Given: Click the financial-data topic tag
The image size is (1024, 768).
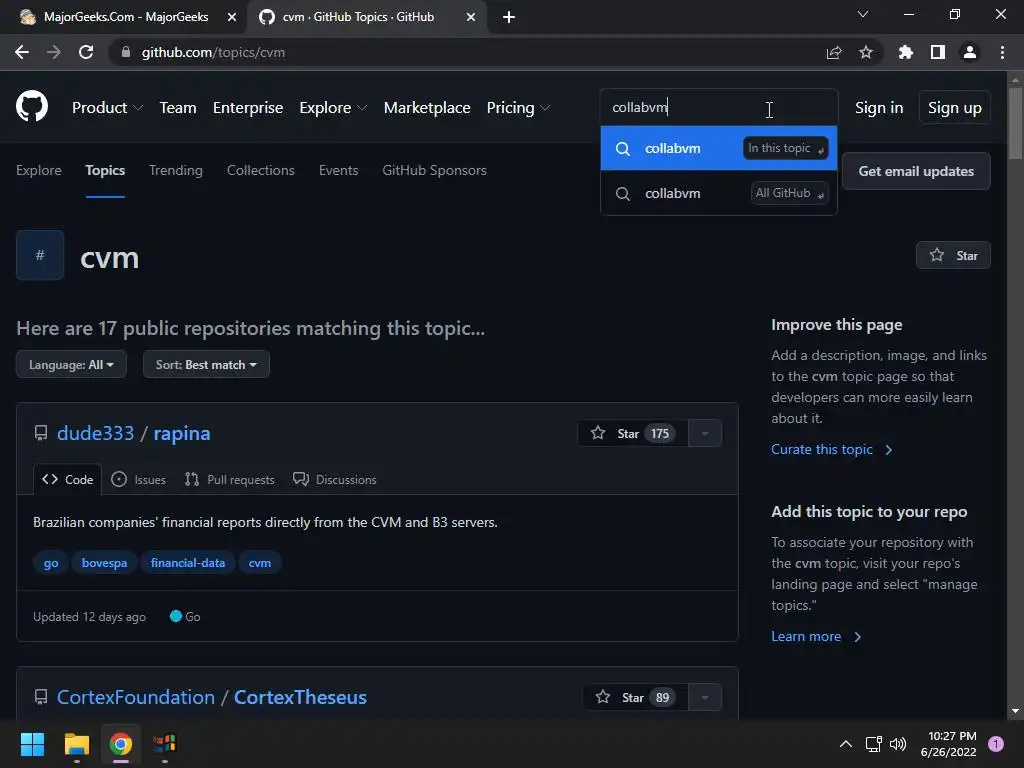Looking at the screenshot, I should coord(188,563).
